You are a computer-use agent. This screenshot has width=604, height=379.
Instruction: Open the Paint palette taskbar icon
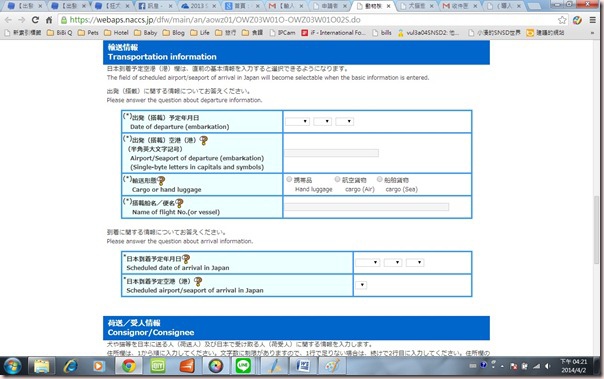coord(332,366)
